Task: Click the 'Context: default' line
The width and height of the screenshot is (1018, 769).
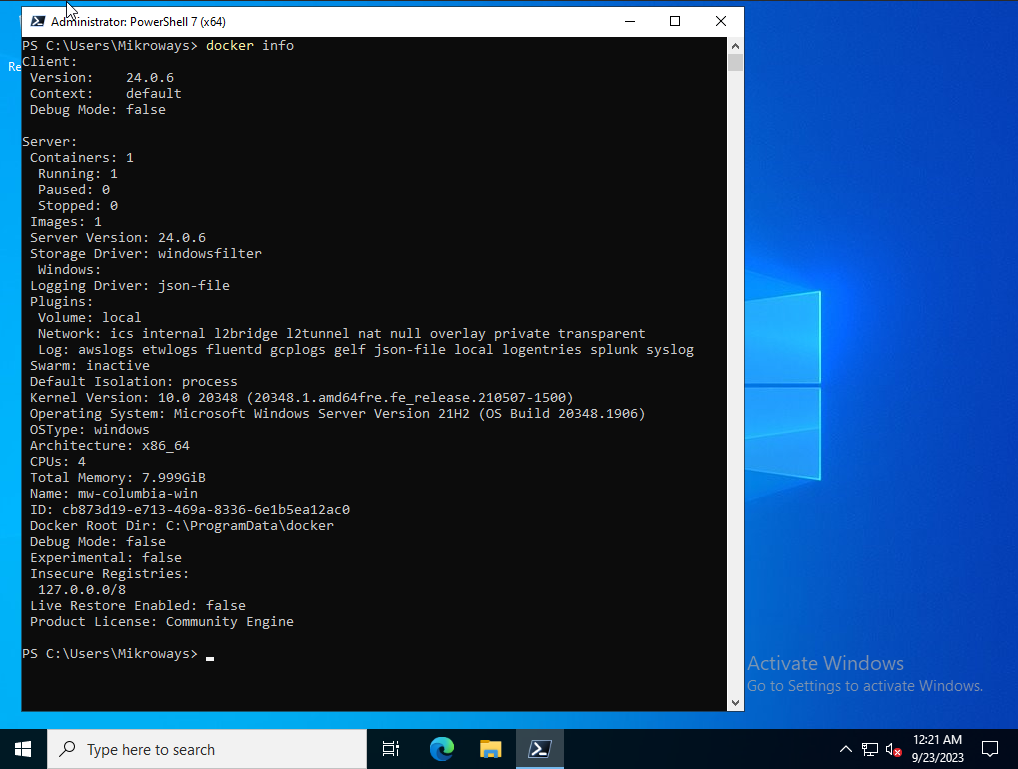Action: pos(106,94)
